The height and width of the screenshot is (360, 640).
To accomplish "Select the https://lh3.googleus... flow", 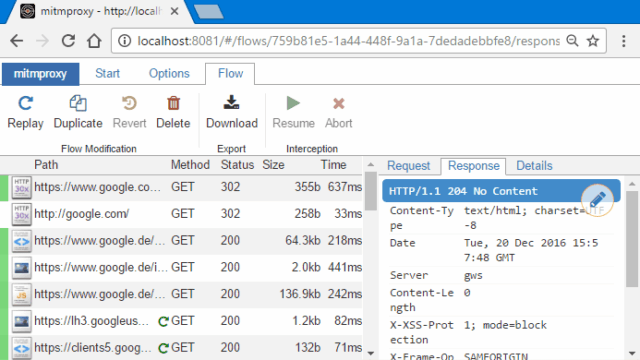I will point(182,321).
